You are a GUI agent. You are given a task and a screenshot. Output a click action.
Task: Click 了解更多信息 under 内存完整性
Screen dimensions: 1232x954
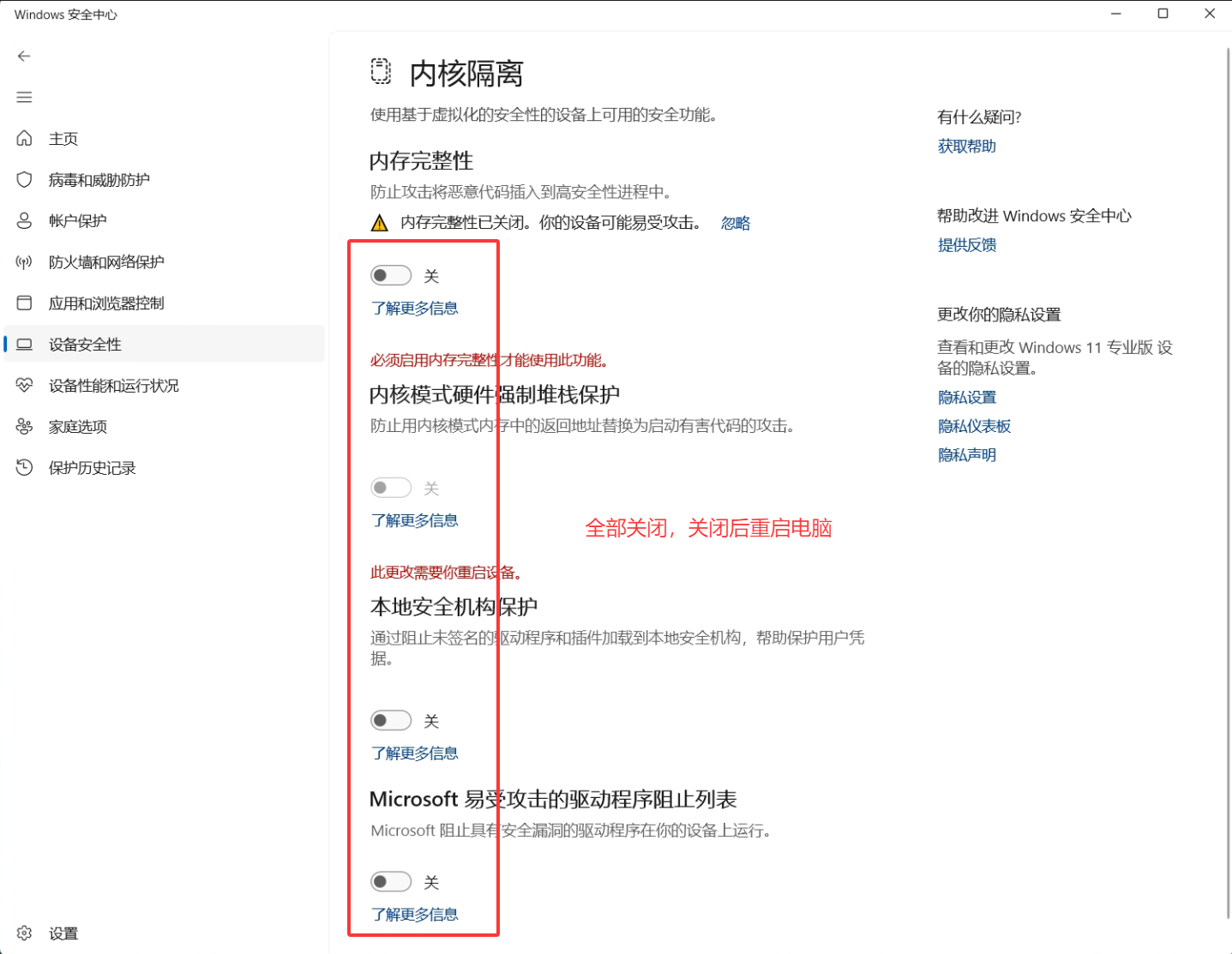415,308
